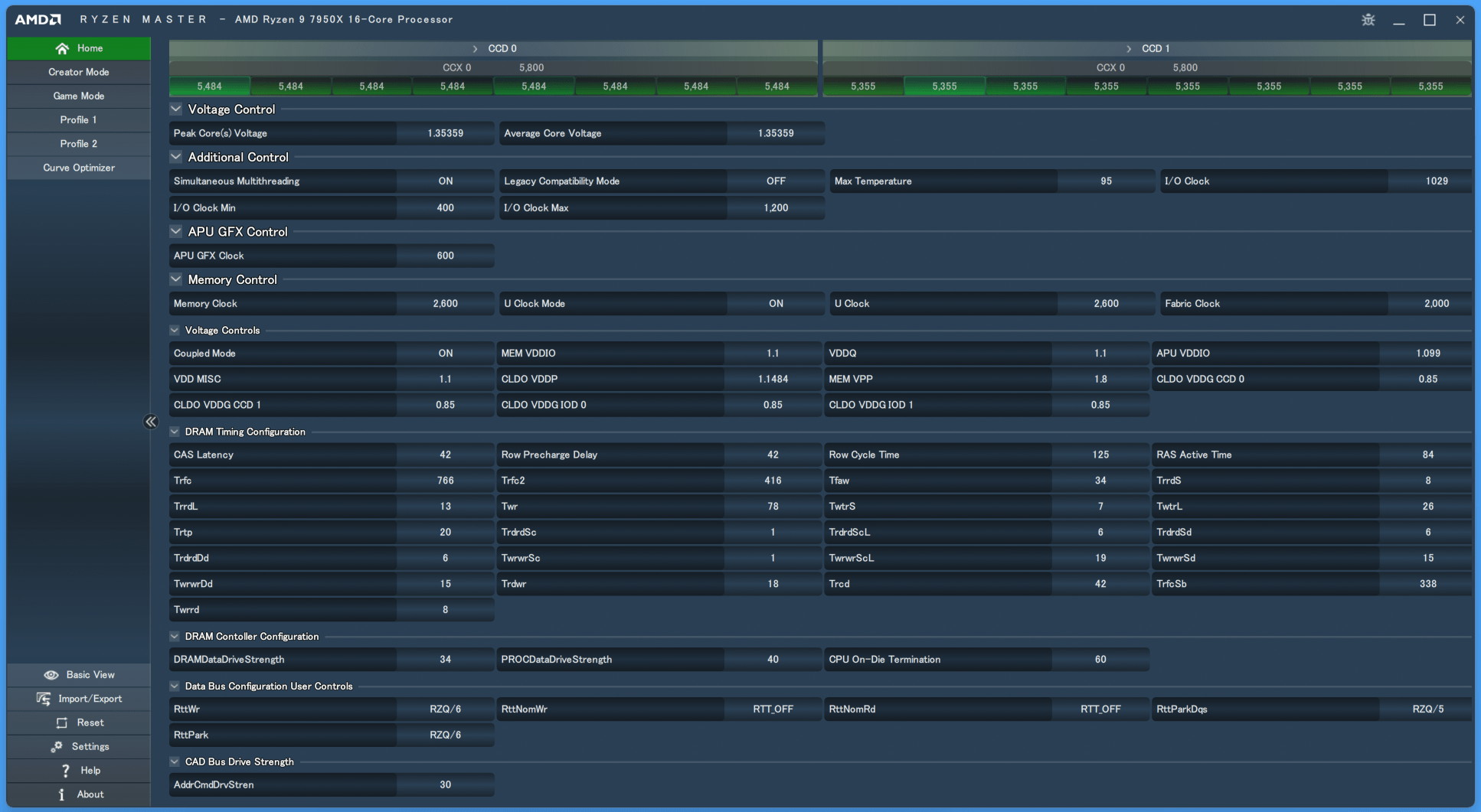Close the Ryzen Master window
This screenshot has height=812, width=1481.
click(1460, 20)
